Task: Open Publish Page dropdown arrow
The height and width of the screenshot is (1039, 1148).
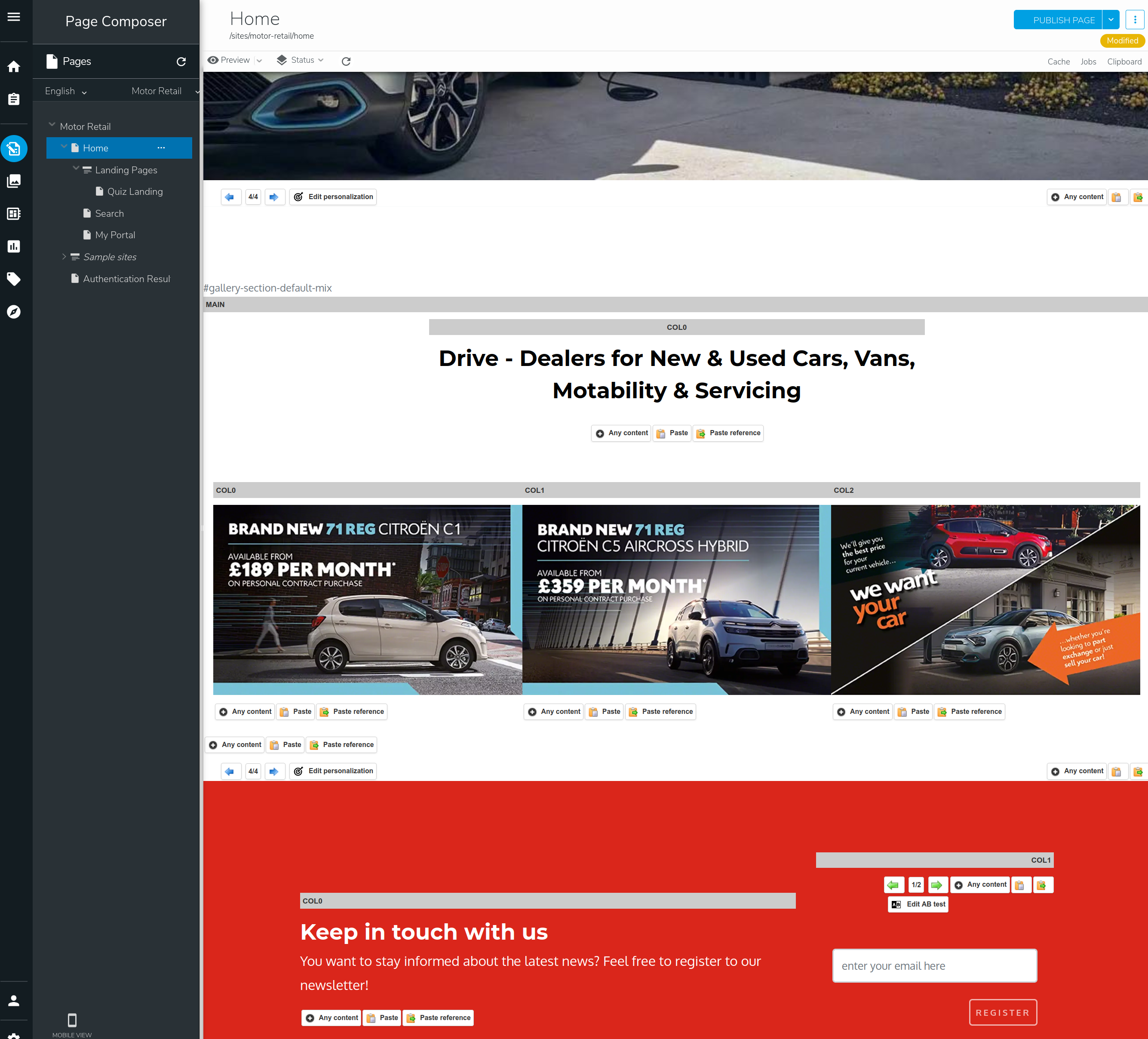Action: pos(1111,20)
